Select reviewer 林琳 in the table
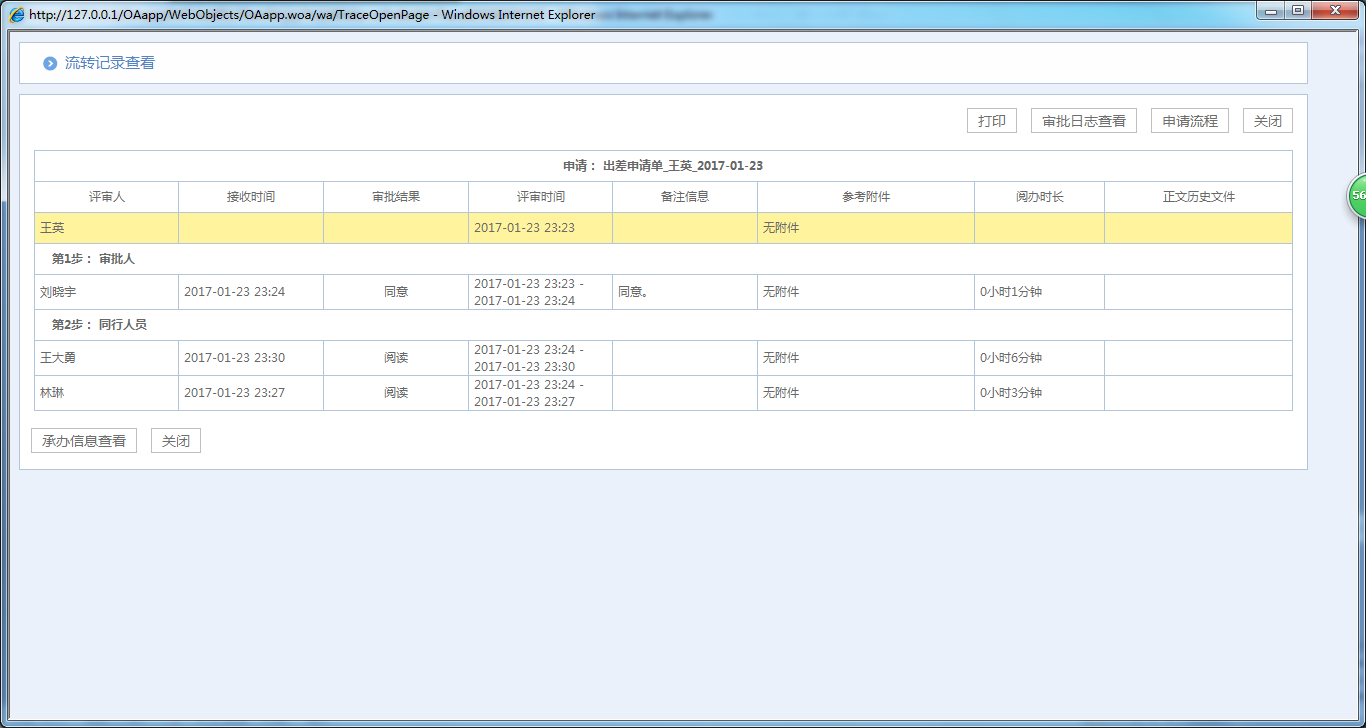 [x=52, y=393]
